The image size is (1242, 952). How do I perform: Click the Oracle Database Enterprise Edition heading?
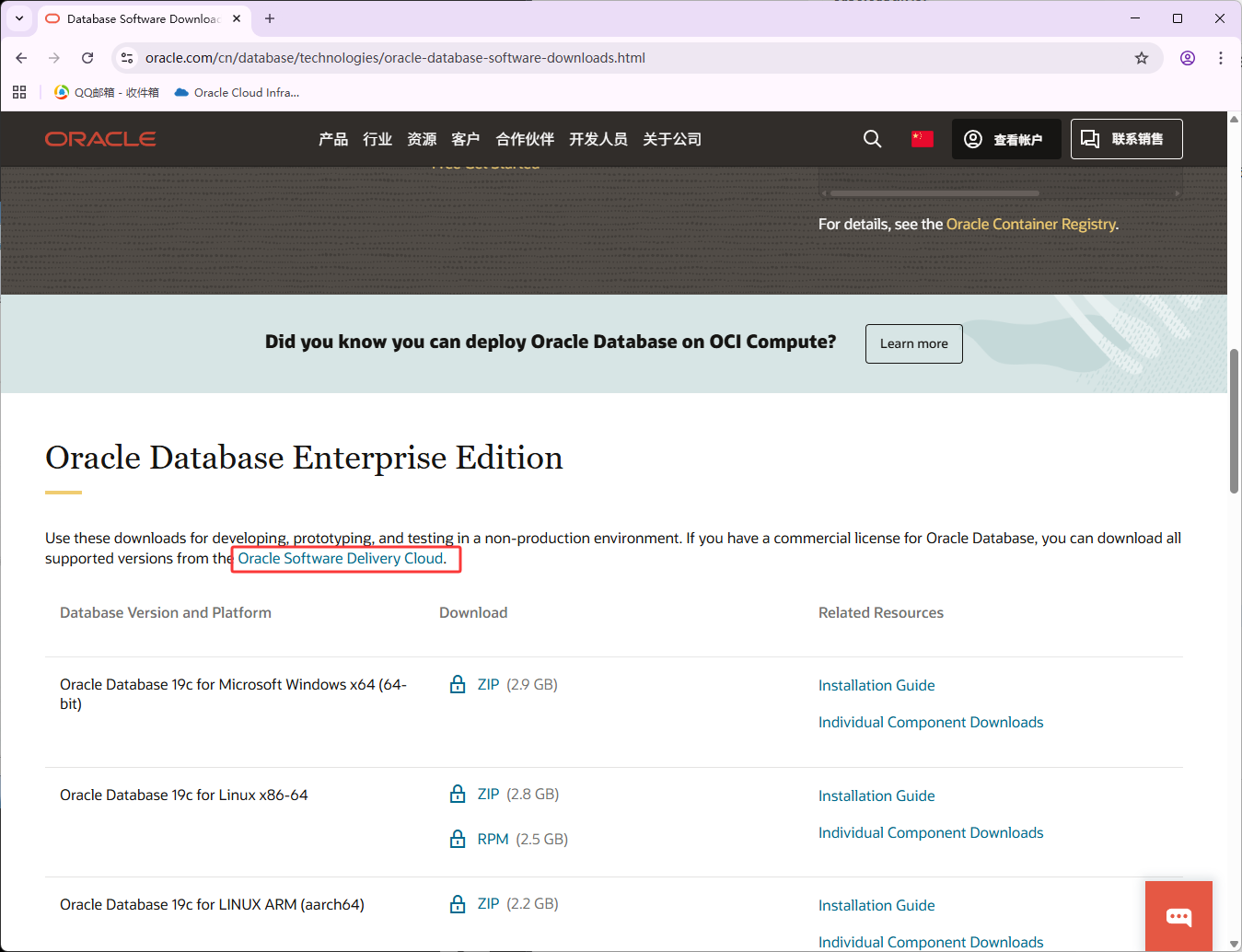(304, 458)
